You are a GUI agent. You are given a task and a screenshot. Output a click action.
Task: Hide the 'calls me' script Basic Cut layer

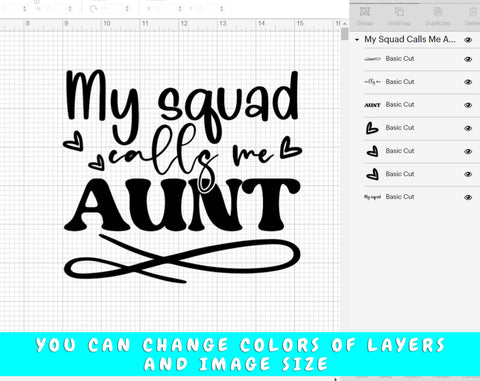click(x=468, y=82)
